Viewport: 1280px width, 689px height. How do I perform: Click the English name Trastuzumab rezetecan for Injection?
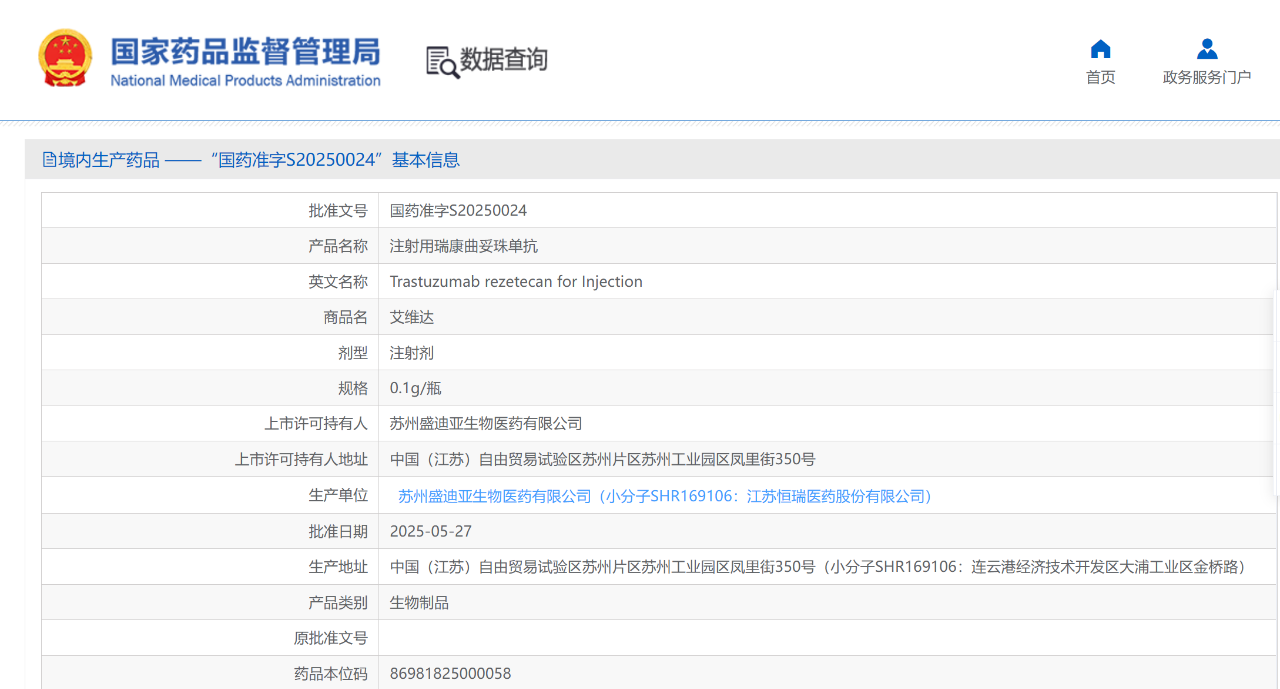coord(516,282)
